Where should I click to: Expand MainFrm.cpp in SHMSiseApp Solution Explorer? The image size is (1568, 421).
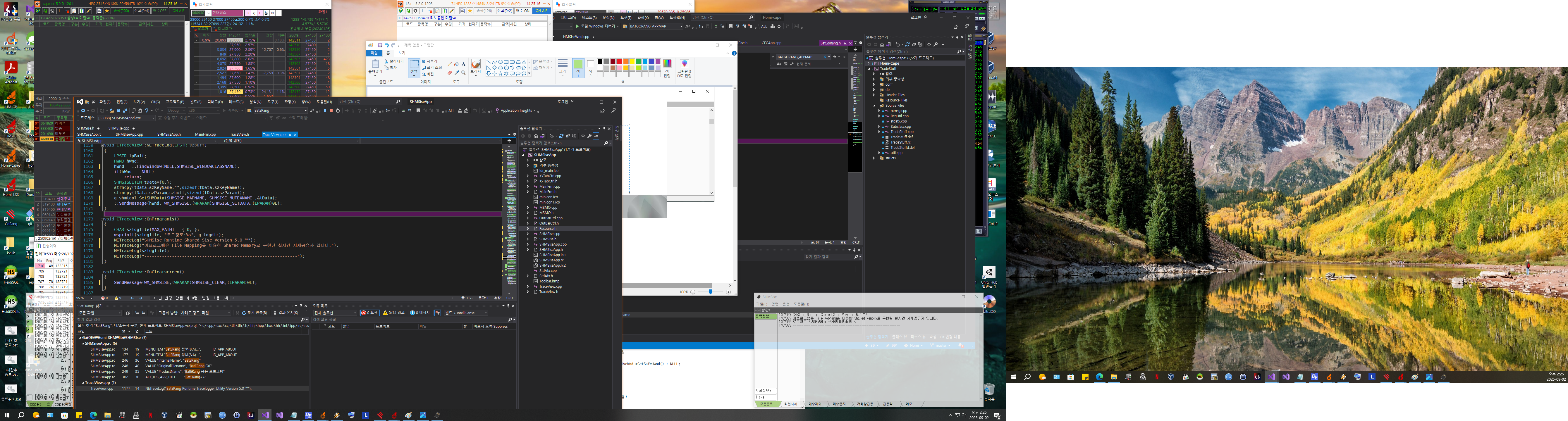tap(528, 186)
